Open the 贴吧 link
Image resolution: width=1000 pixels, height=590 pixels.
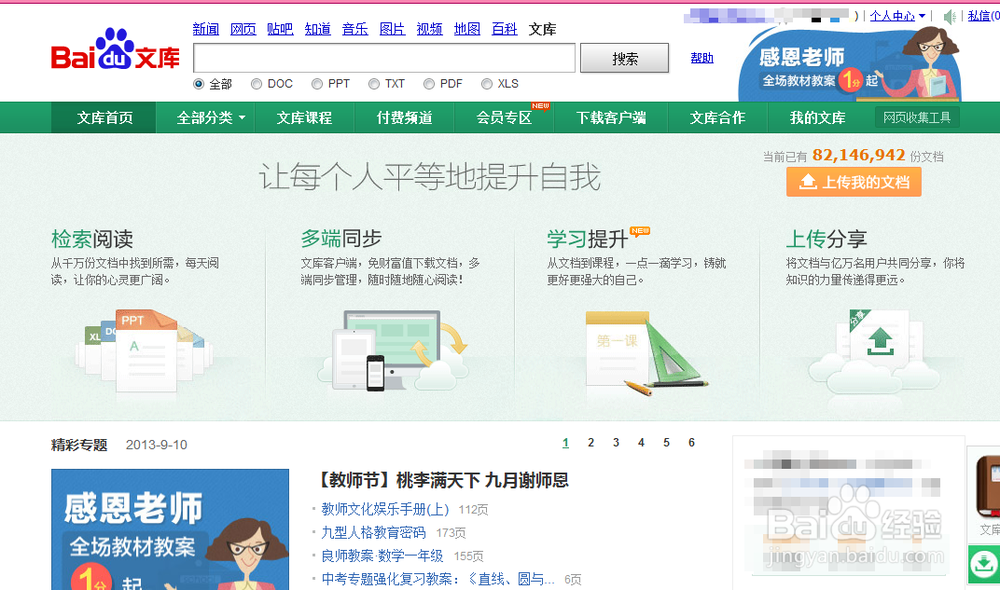(x=280, y=29)
